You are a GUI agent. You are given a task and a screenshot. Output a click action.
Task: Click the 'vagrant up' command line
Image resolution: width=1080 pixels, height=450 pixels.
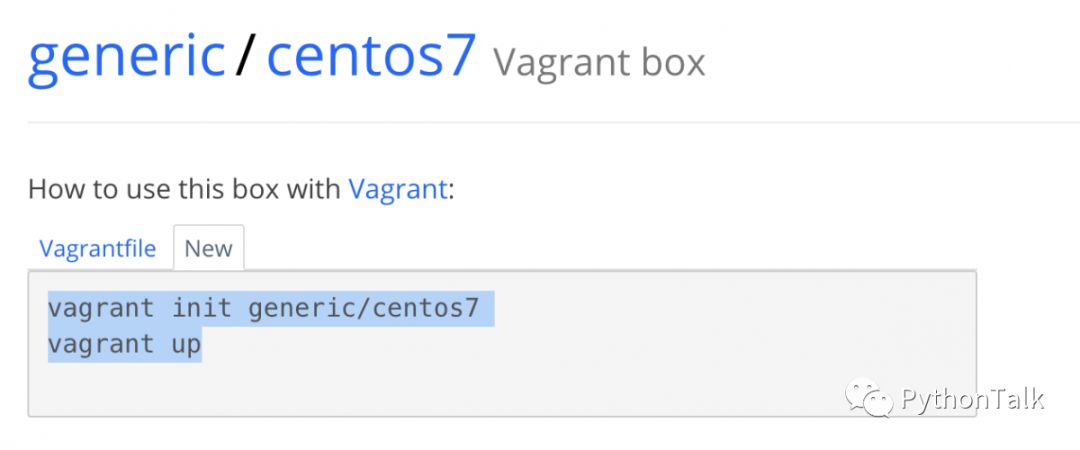[x=124, y=345]
